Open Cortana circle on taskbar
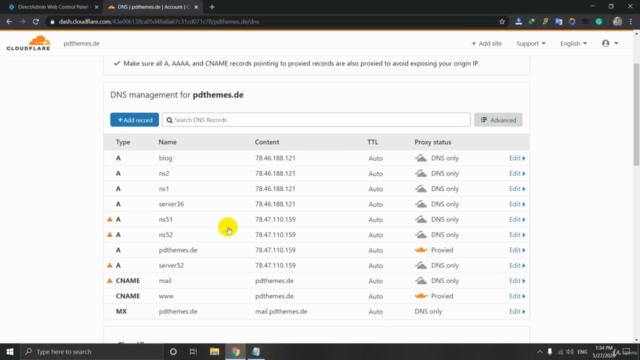Screen dimensions: 640x360 (x=173, y=351)
